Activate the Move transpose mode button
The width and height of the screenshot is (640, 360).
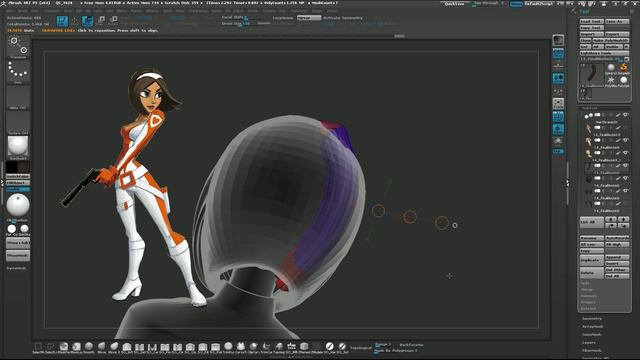pyautogui.click(x=87, y=21)
